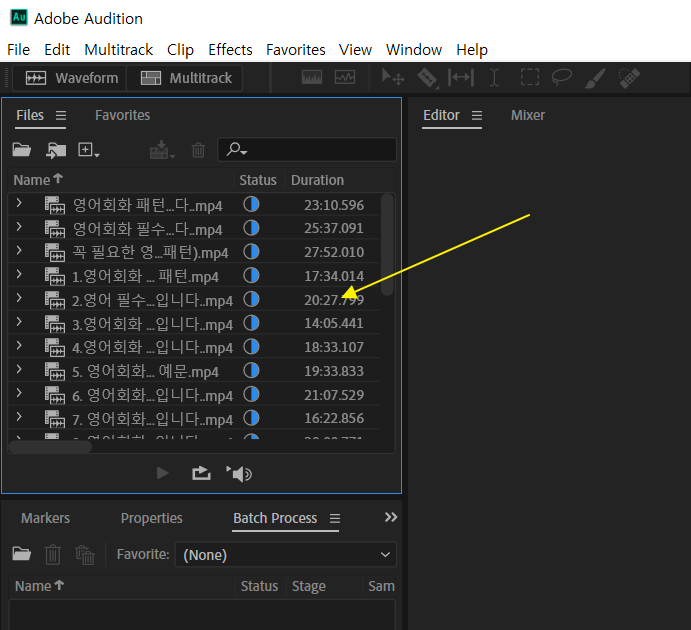
Task: Expand file with duration 25:37.091
Action: pos(19,227)
